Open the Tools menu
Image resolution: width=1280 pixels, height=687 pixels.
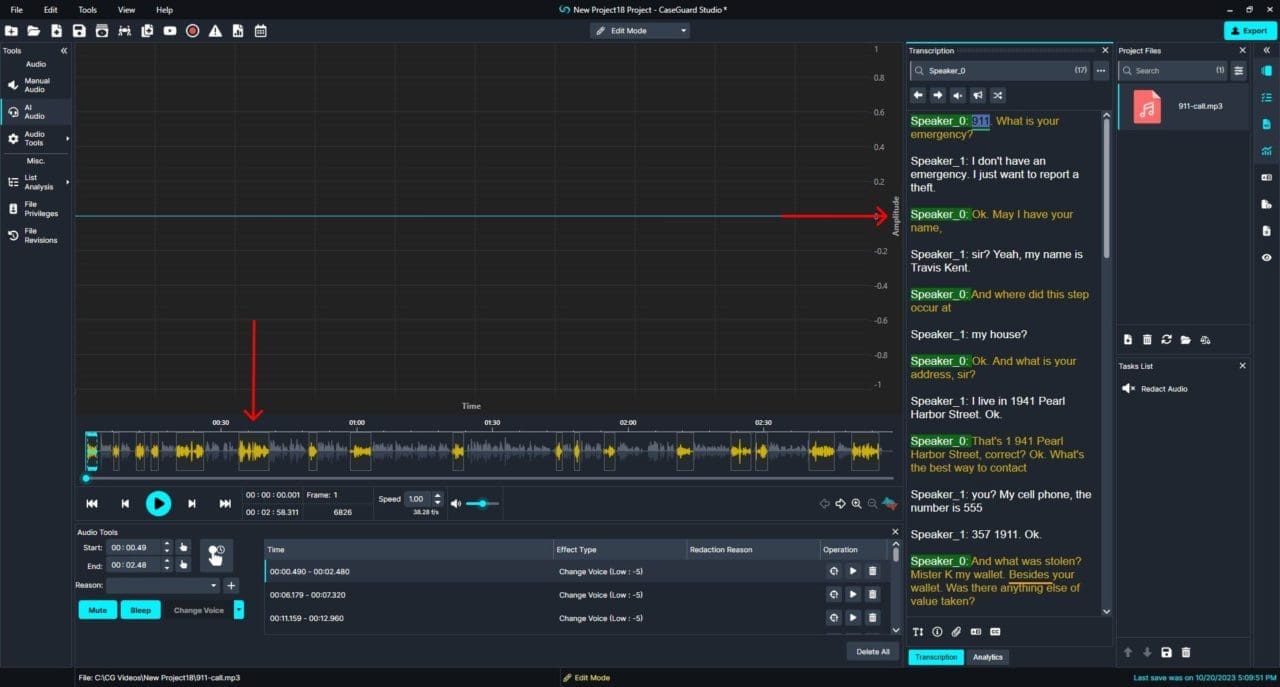87,9
